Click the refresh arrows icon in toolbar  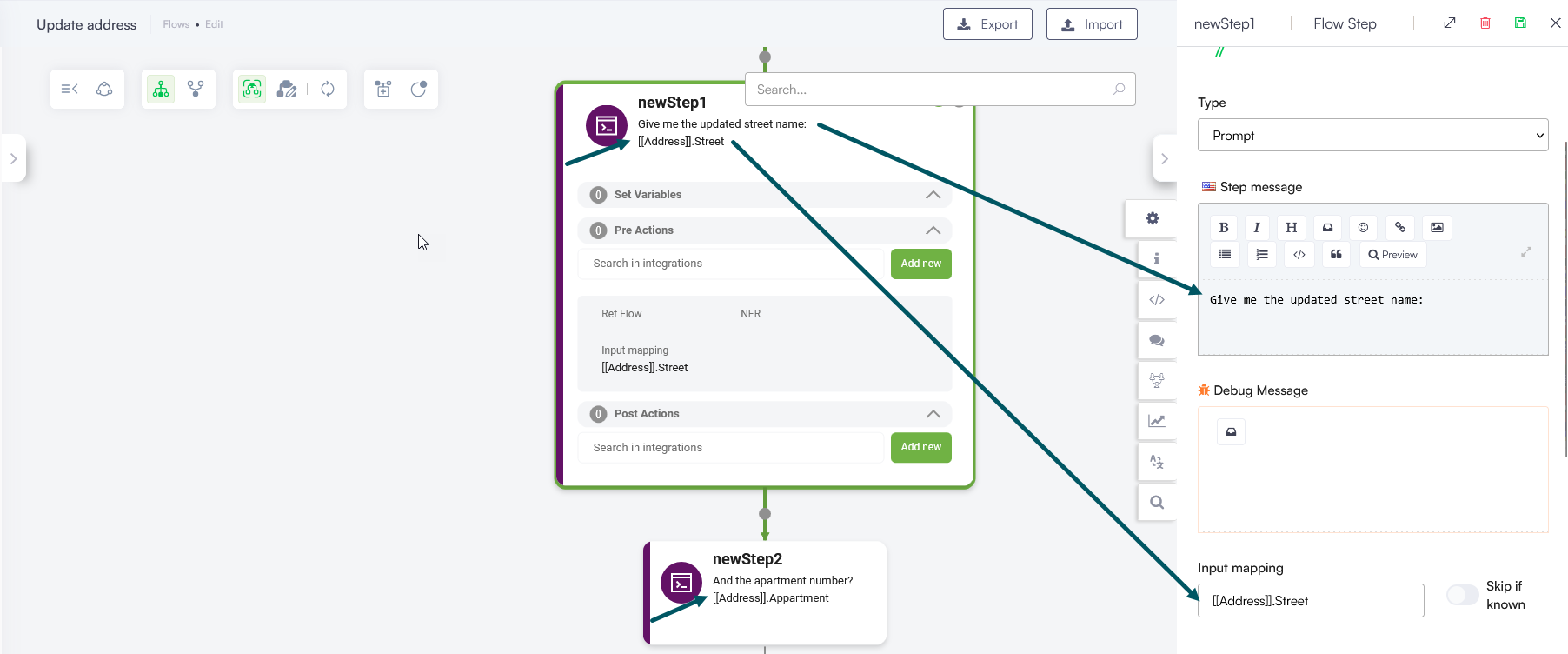[328, 89]
